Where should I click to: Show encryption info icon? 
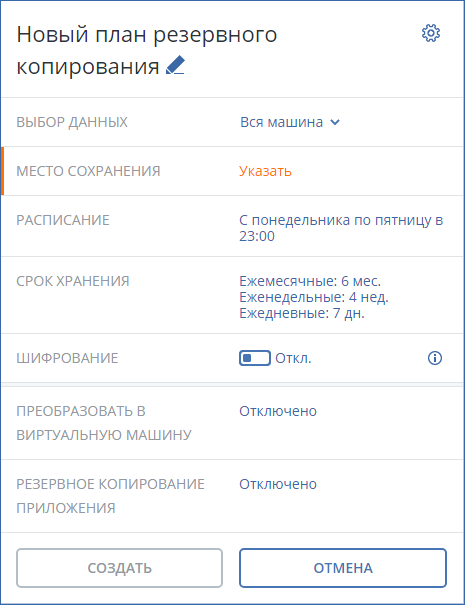tap(435, 358)
